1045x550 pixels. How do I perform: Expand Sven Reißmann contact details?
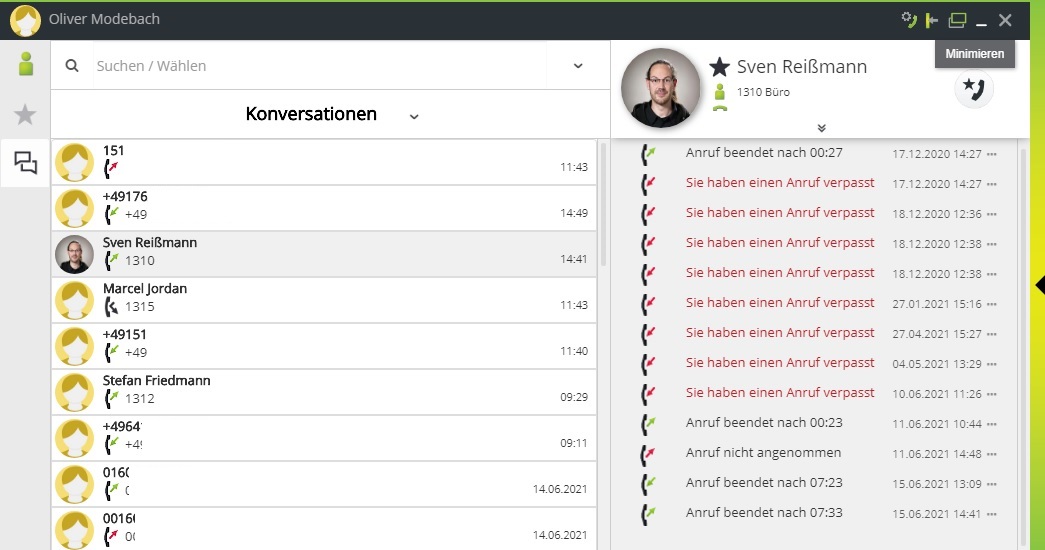pos(821,127)
